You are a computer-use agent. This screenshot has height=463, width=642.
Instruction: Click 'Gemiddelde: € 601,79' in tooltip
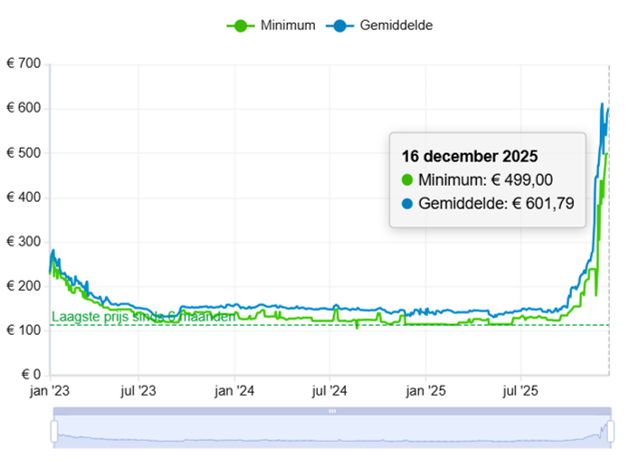[488, 203]
